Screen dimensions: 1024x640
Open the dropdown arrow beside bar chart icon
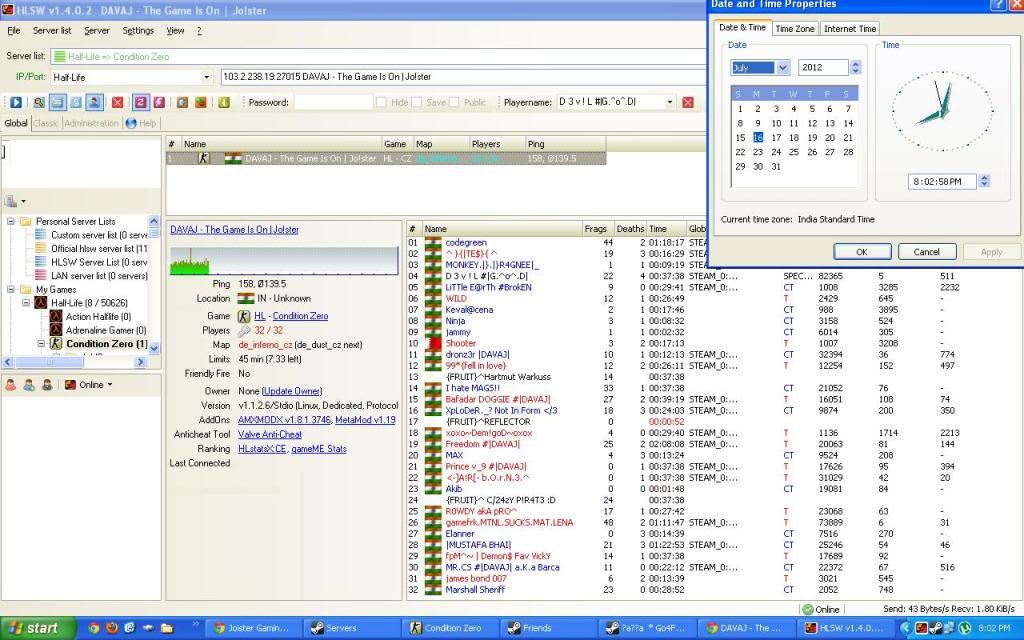pyautogui.click(x=24, y=201)
